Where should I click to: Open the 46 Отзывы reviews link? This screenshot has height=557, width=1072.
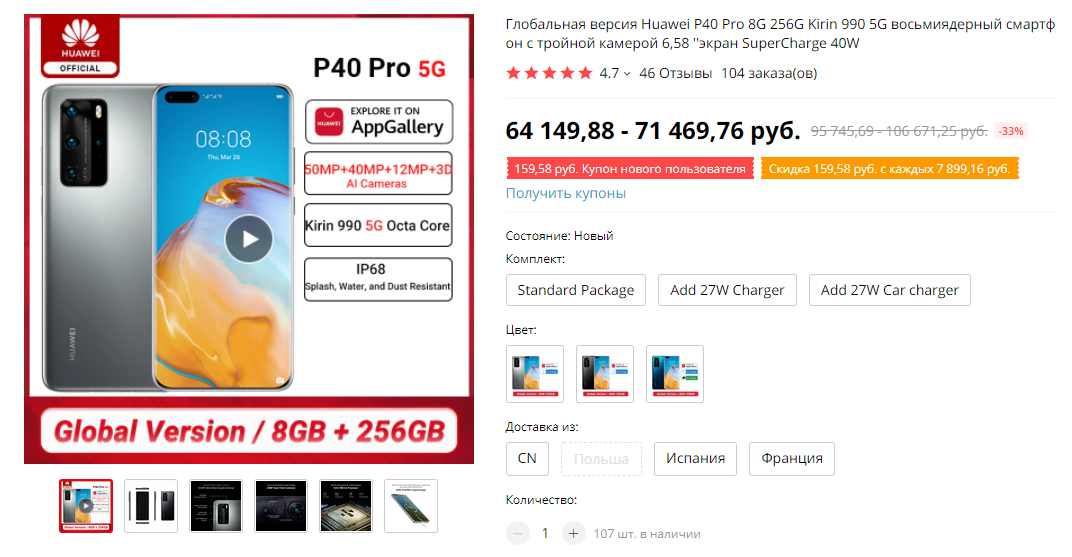(x=675, y=74)
